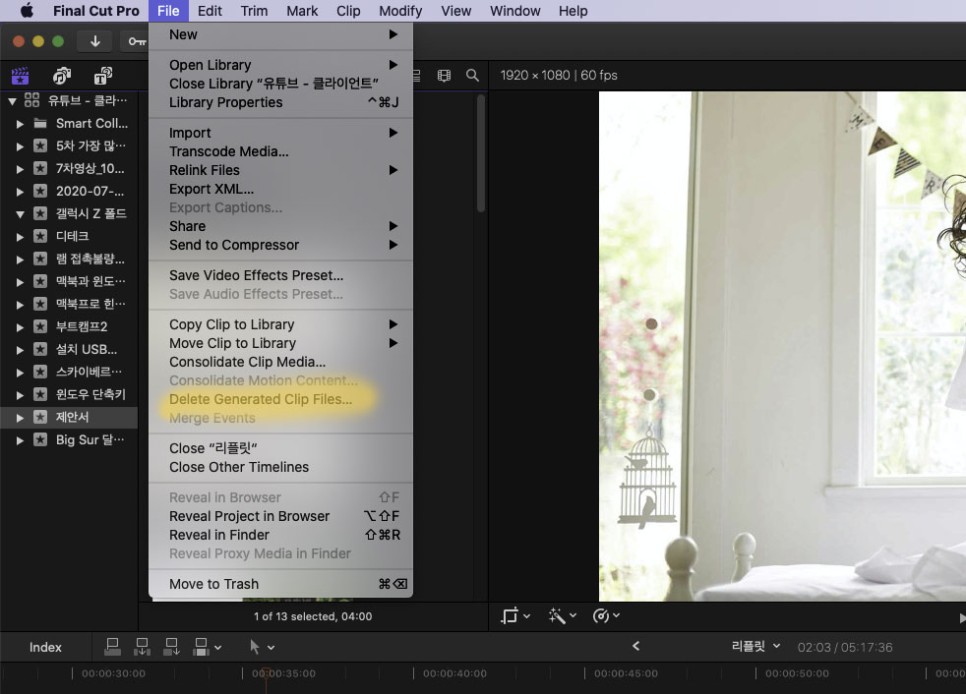Viewport: 966px width, 694px height.
Task: Click the Smart Collections folder icon
Action: 40,123
